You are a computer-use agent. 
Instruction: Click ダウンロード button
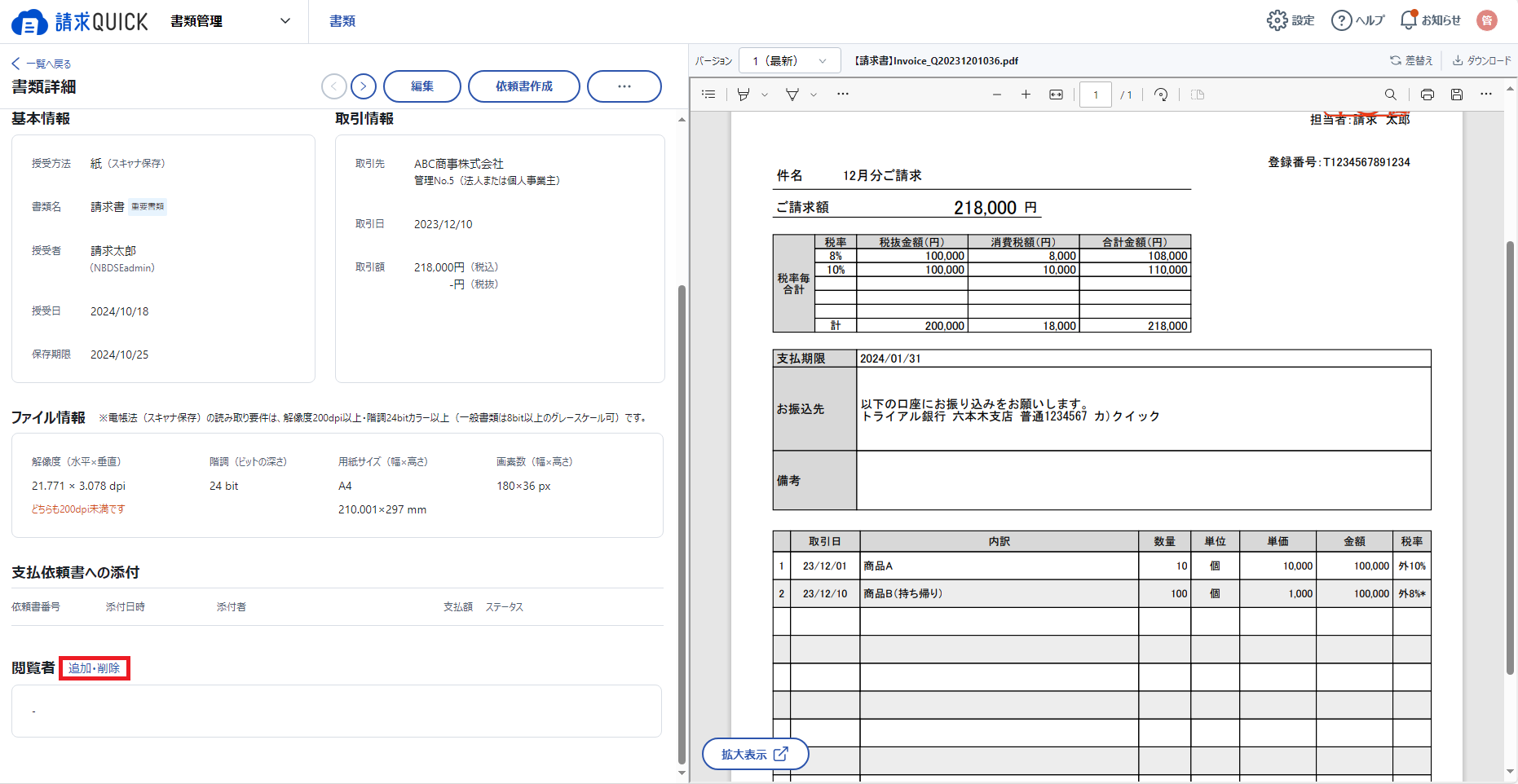1481,60
